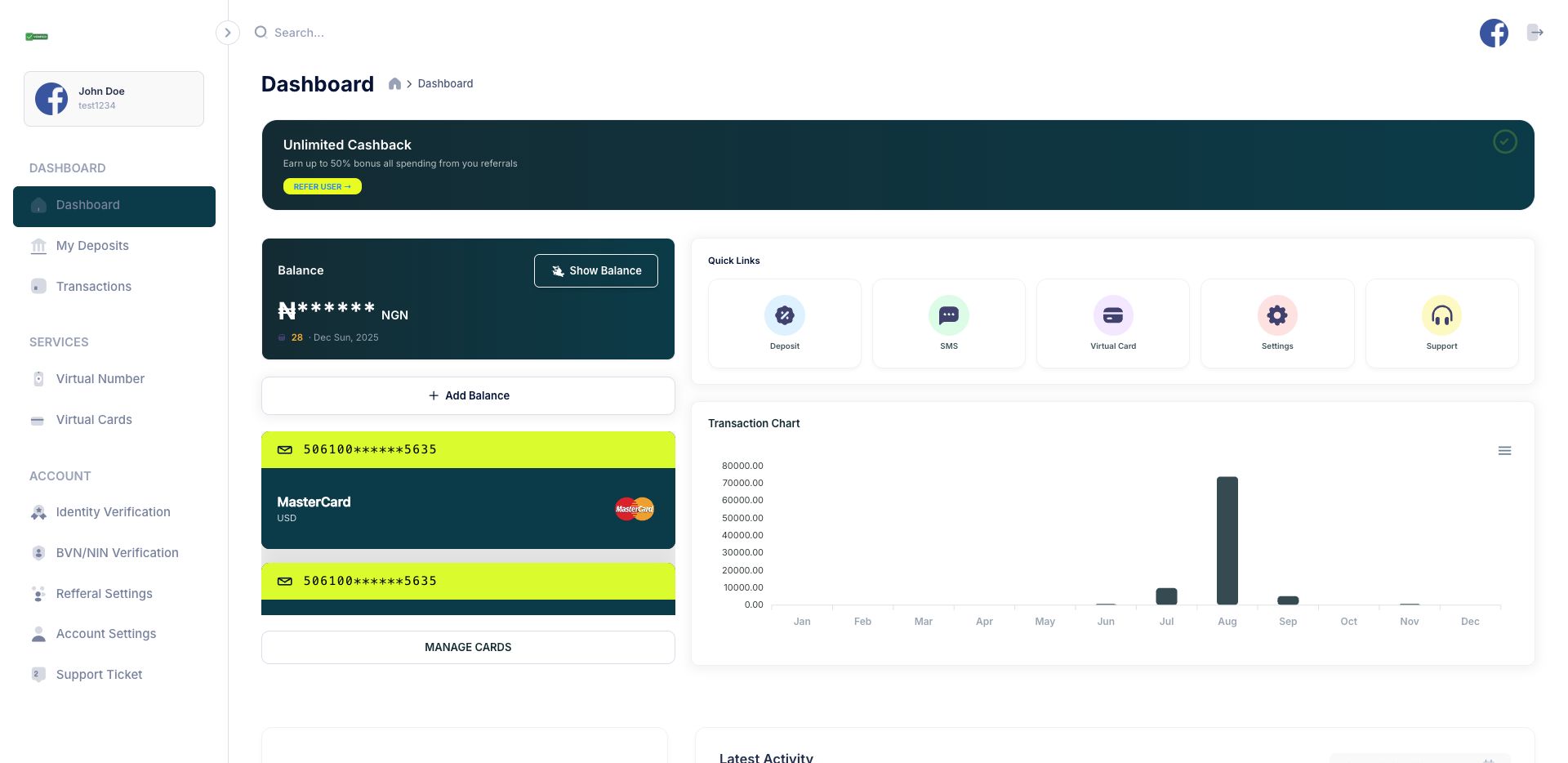1568x763 pixels.
Task: Click the Dashboard breadcrumb link
Action: [x=445, y=83]
